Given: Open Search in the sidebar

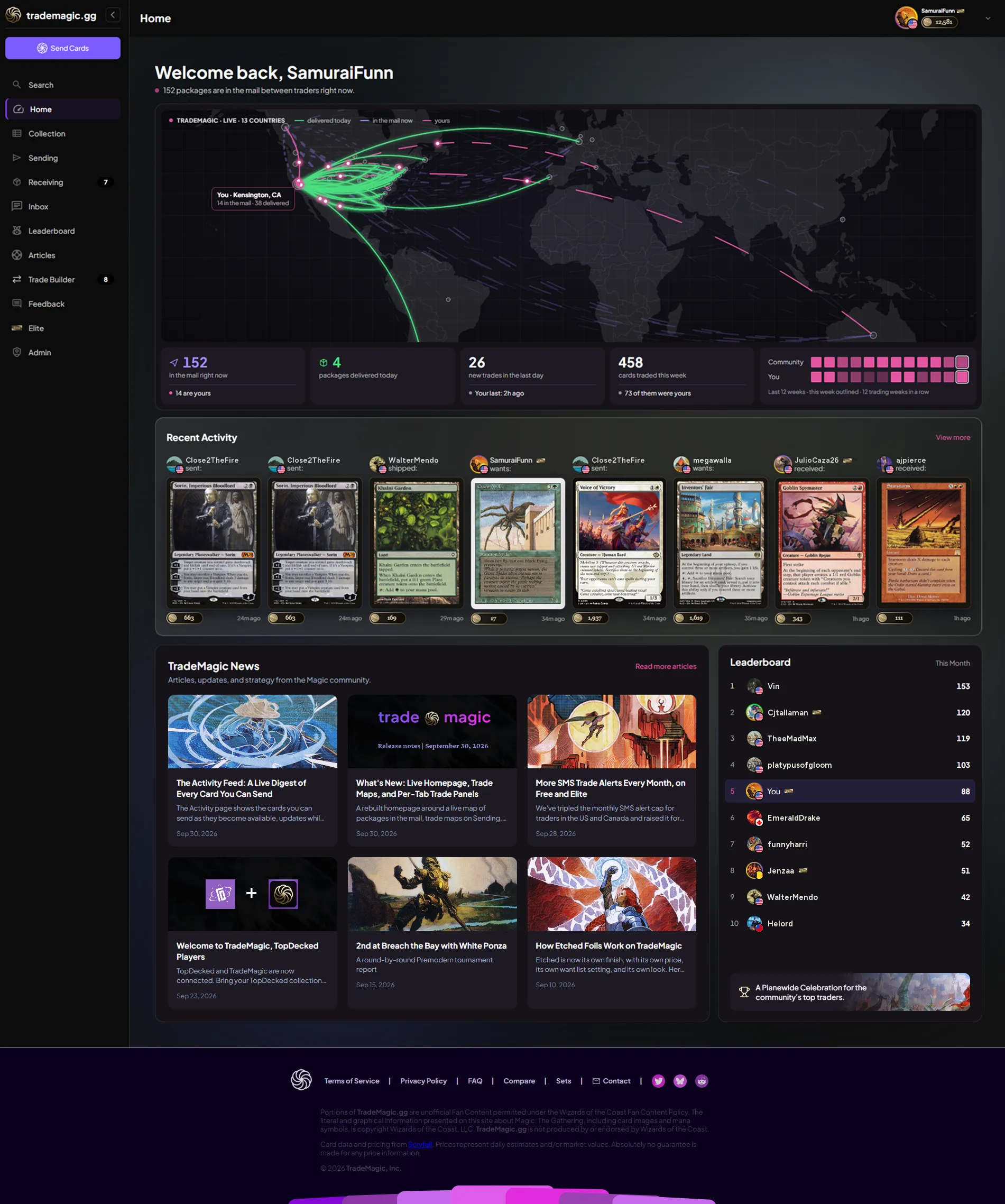Looking at the screenshot, I should (63, 85).
